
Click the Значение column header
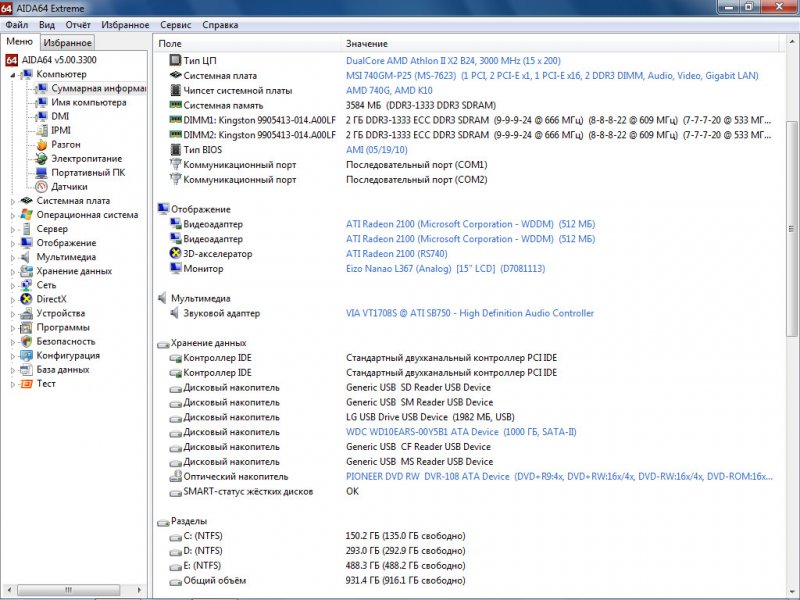click(366, 44)
